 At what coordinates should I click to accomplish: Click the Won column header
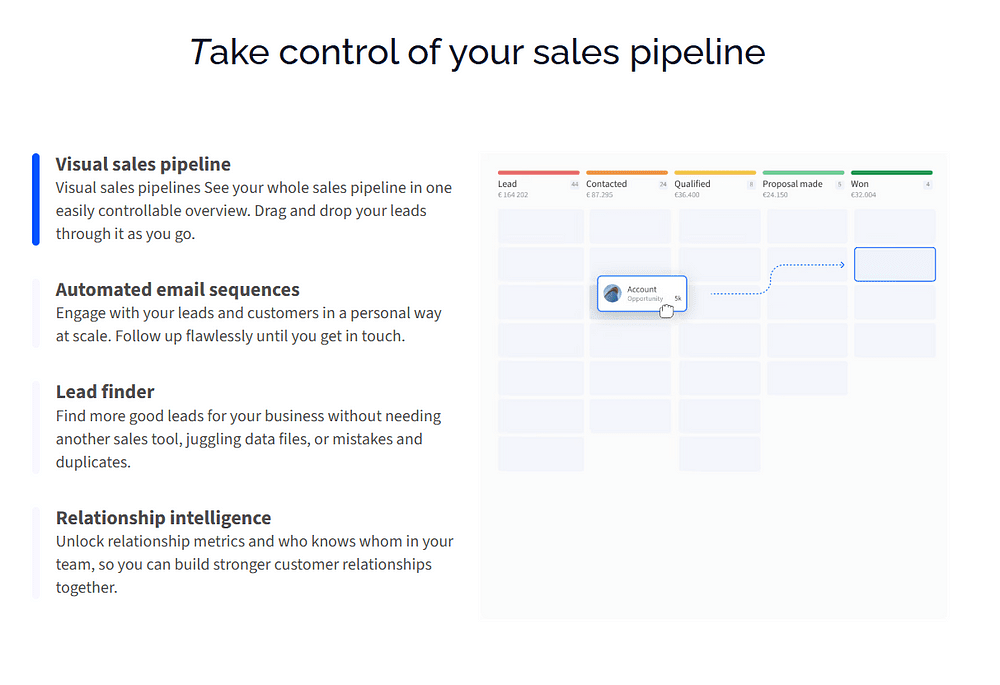[859, 184]
